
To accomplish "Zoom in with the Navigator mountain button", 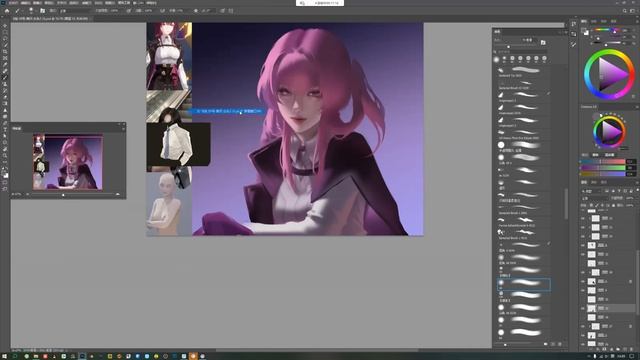I will 118,194.
